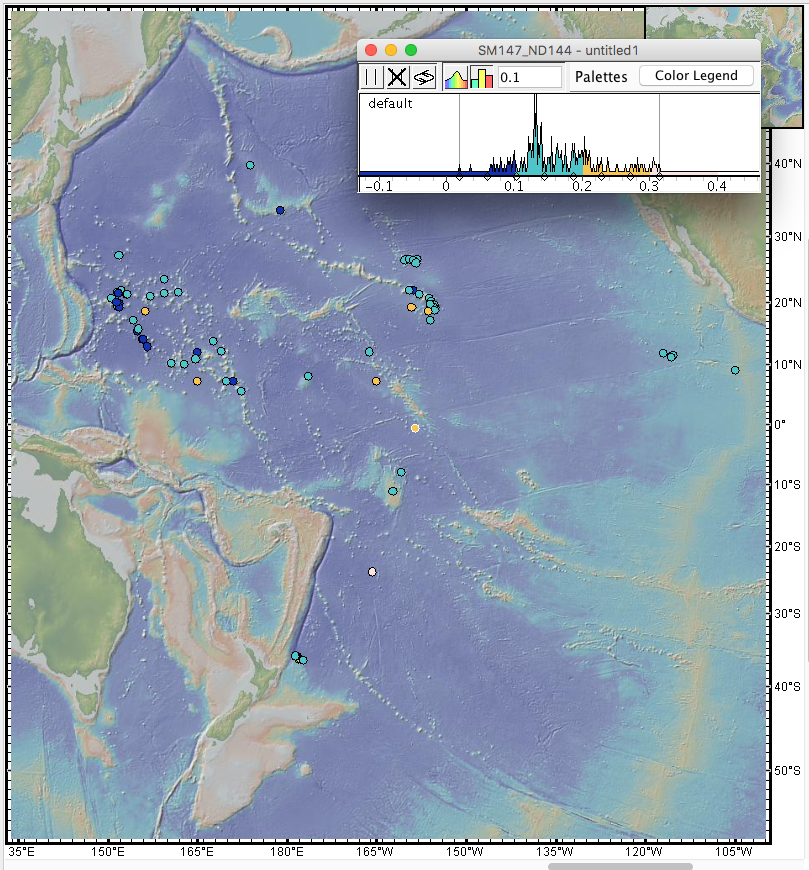The height and width of the screenshot is (870, 809).
Task: Click the pale orange data point on the equator
Action: click(415, 428)
